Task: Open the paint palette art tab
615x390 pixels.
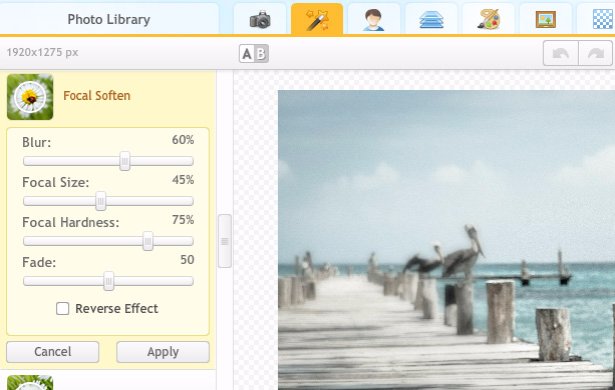Action: click(488, 19)
